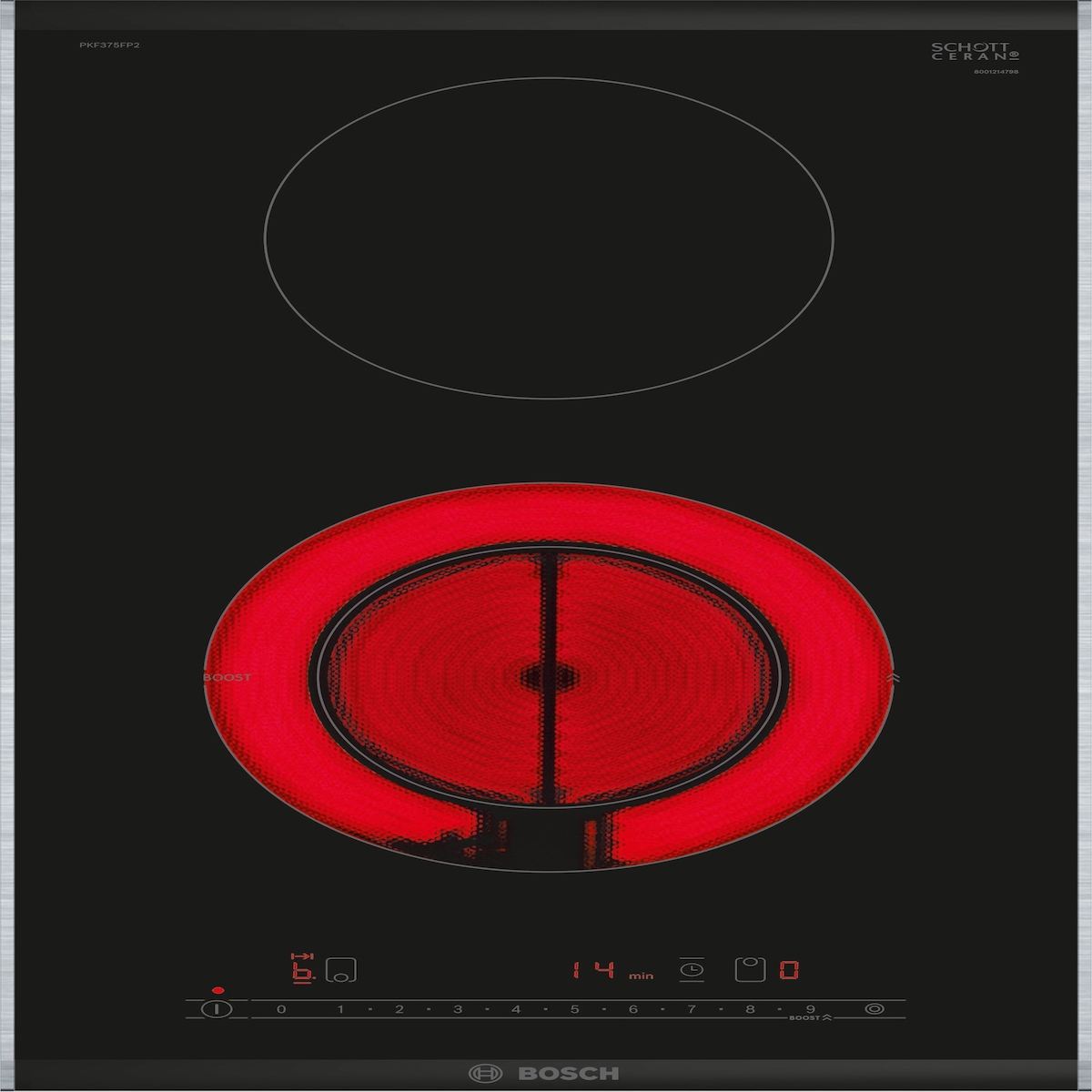Touch the center of the unlit rear burner

click(549, 238)
